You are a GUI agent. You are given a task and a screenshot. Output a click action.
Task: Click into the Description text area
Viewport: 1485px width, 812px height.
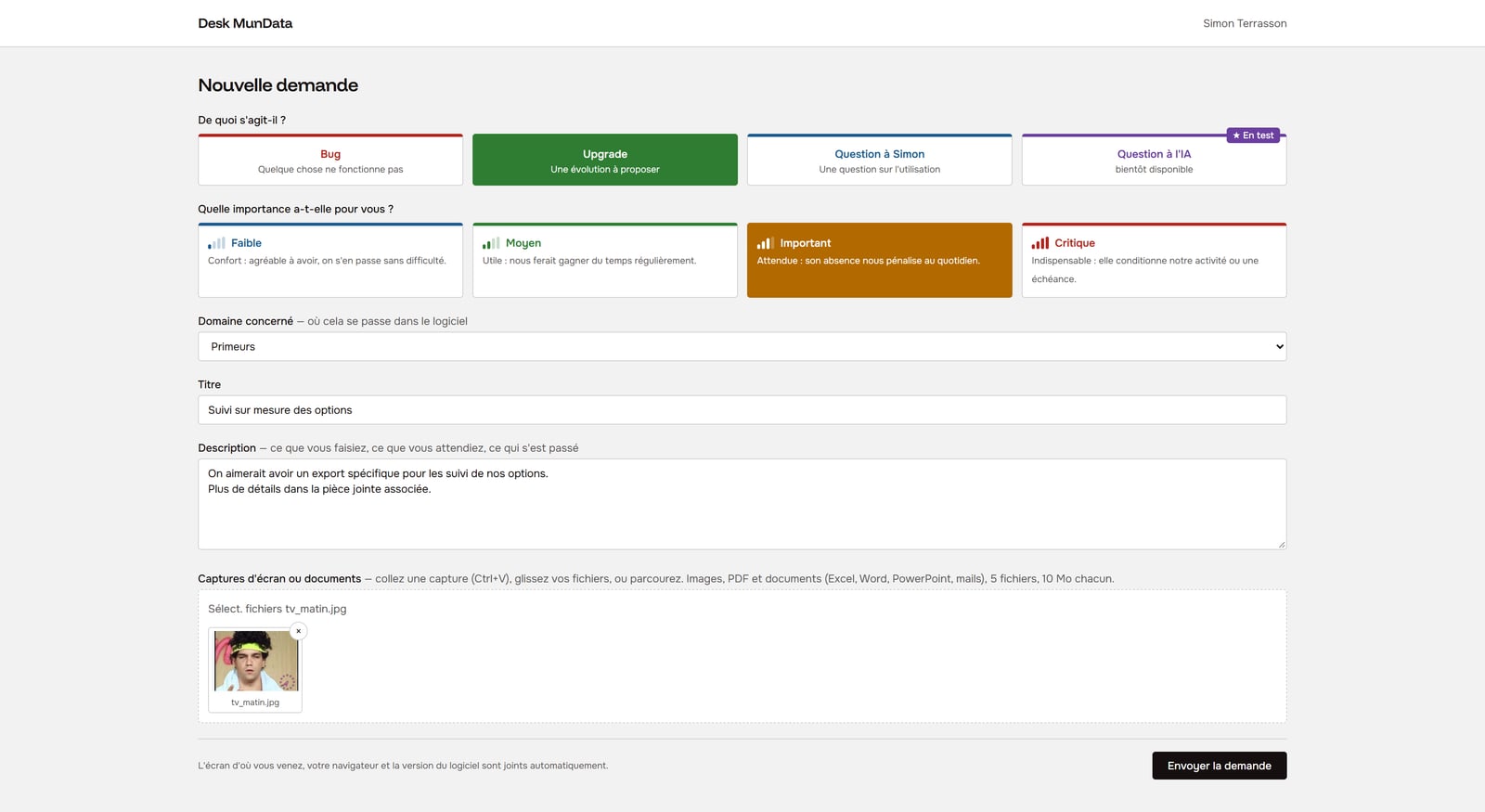click(x=742, y=504)
